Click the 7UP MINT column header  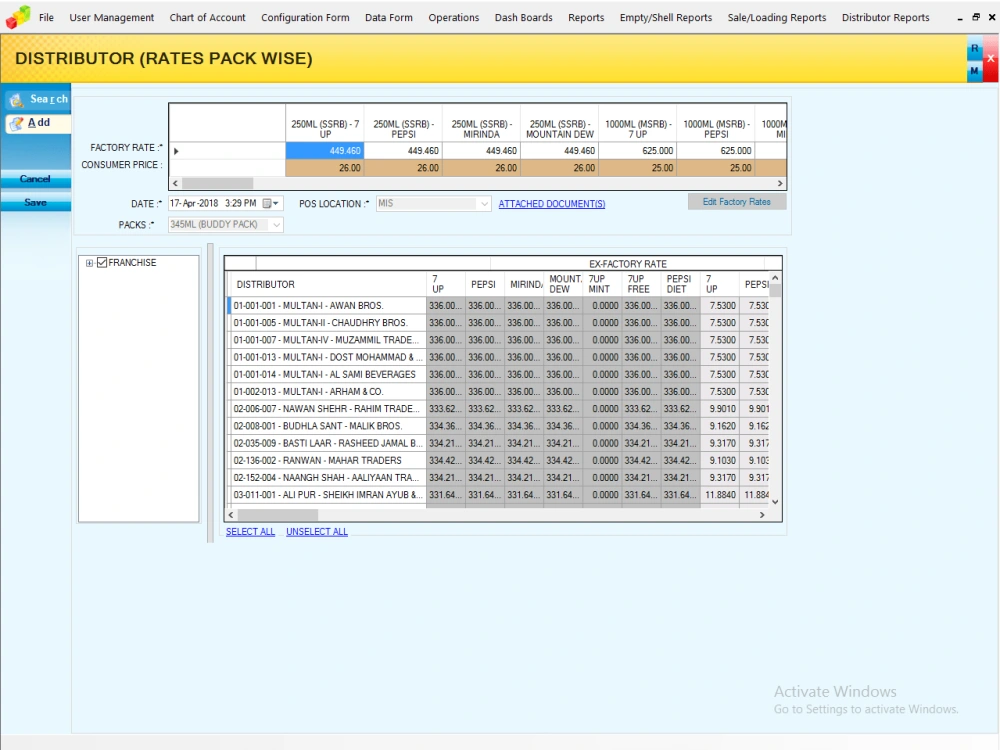(x=602, y=284)
